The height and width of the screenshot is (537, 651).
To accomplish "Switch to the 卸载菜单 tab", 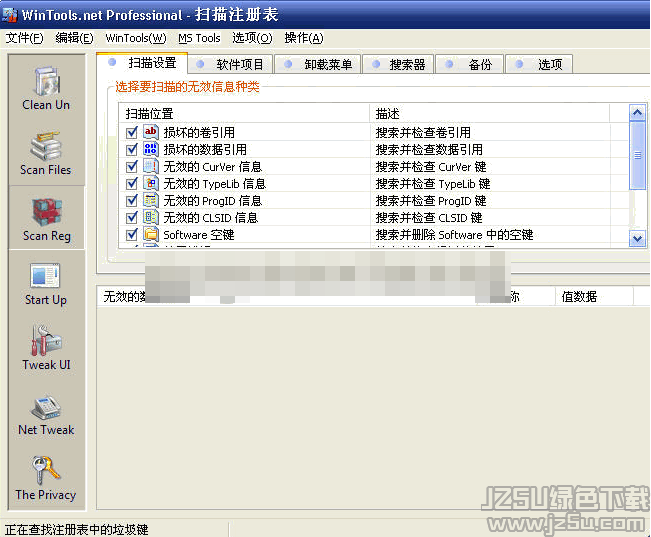I will coord(318,64).
